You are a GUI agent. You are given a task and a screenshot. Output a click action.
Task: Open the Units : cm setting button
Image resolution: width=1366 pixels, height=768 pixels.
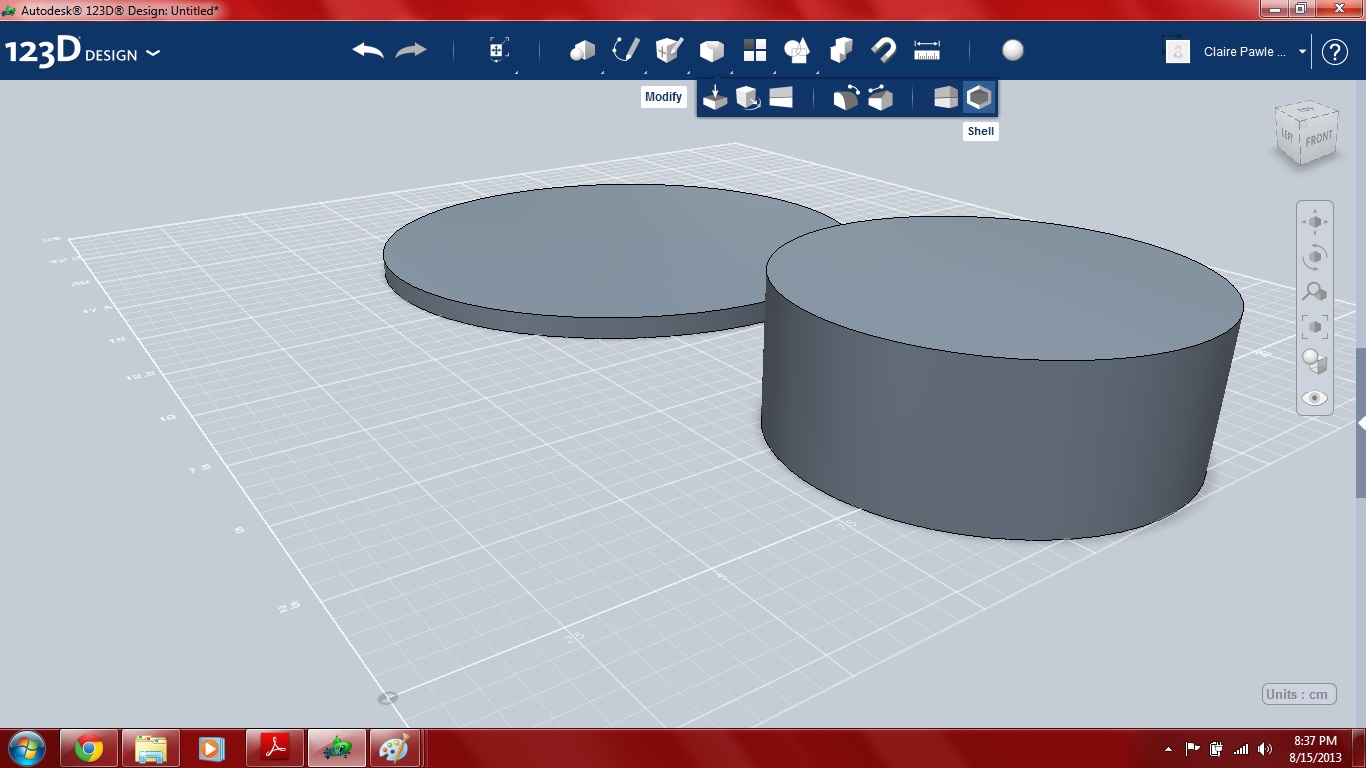(1299, 694)
